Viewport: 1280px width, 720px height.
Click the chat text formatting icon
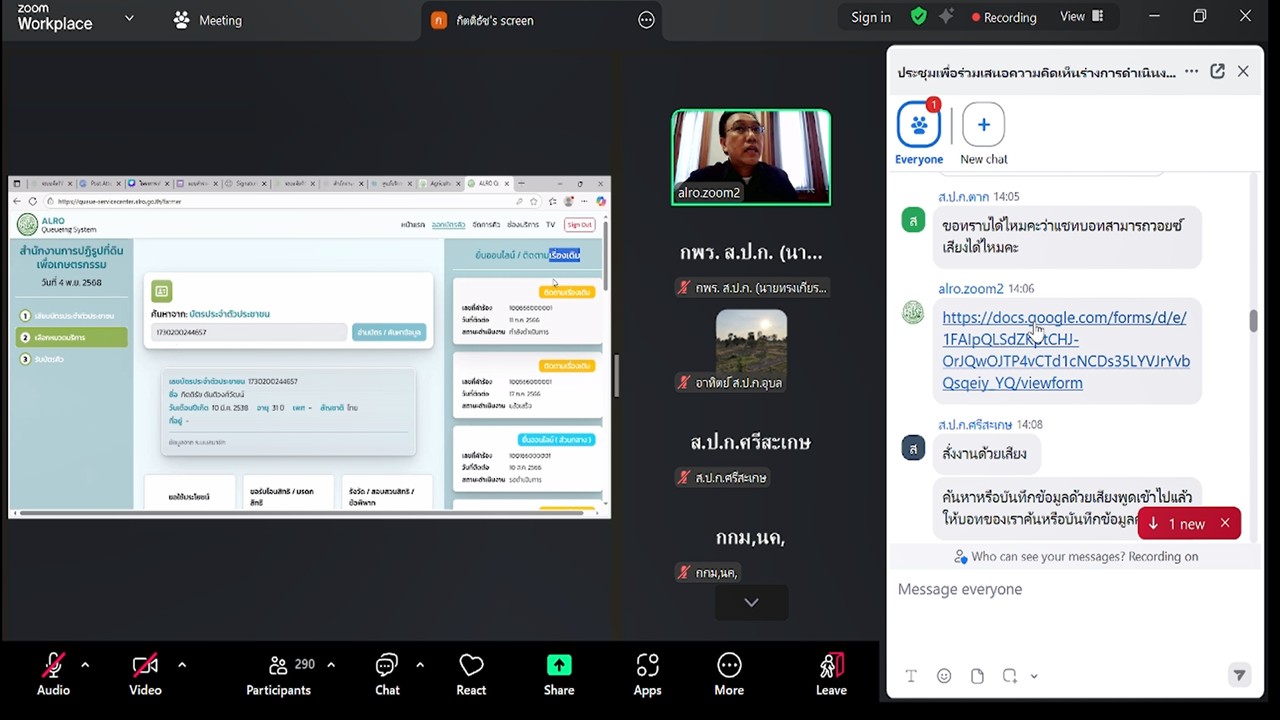click(x=911, y=676)
